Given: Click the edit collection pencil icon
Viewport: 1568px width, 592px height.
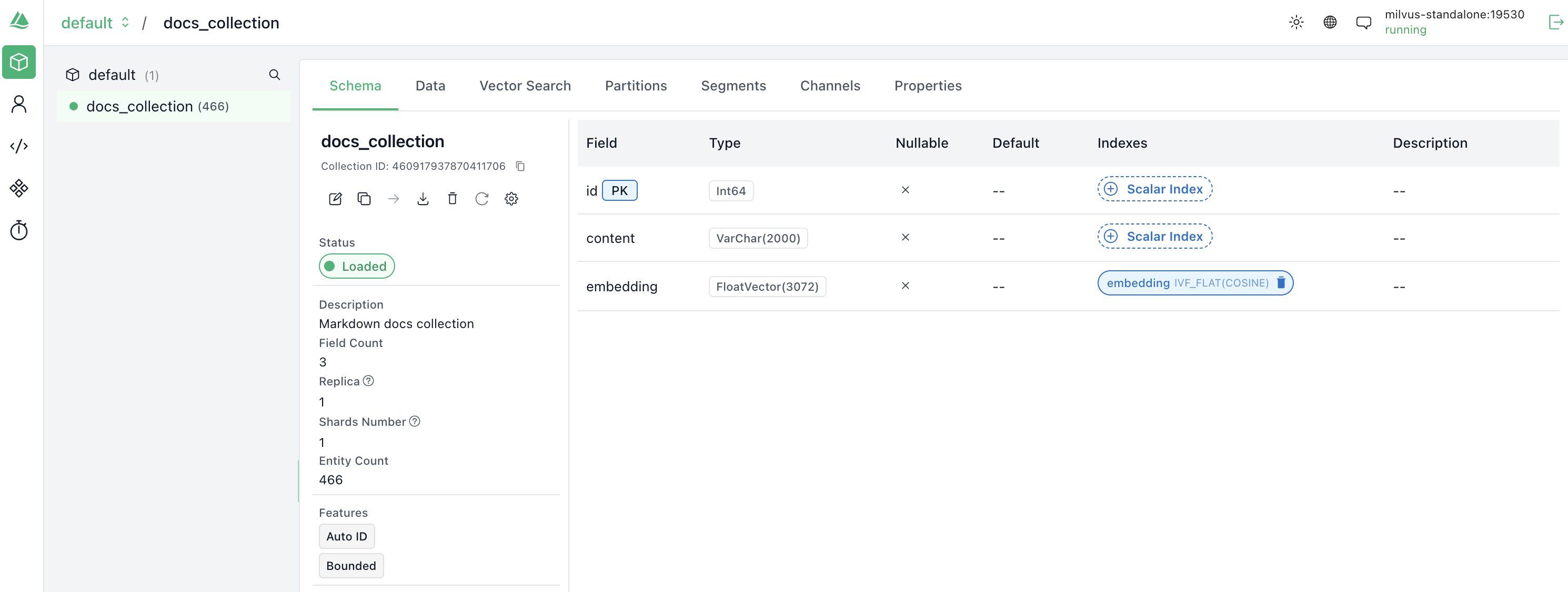Looking at the screenshot, I should tap(335, 199).
